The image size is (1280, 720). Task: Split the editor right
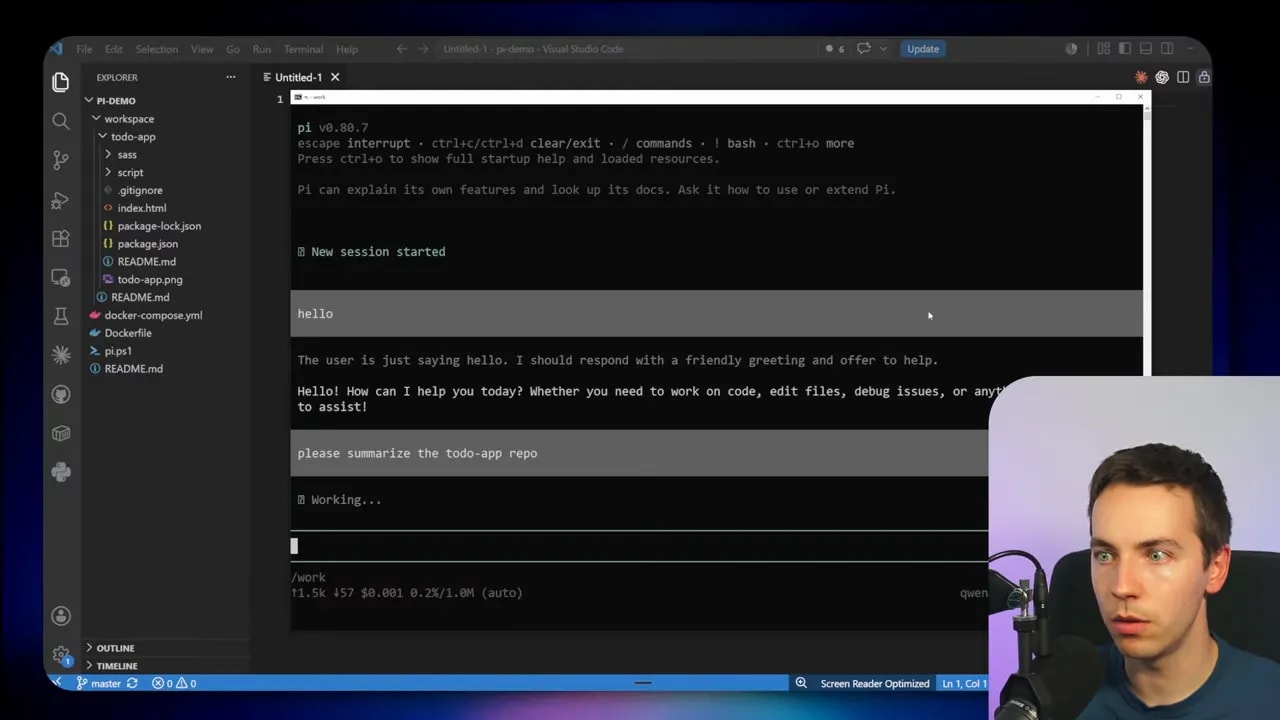pyautogui.click(x=1183, y=77)
